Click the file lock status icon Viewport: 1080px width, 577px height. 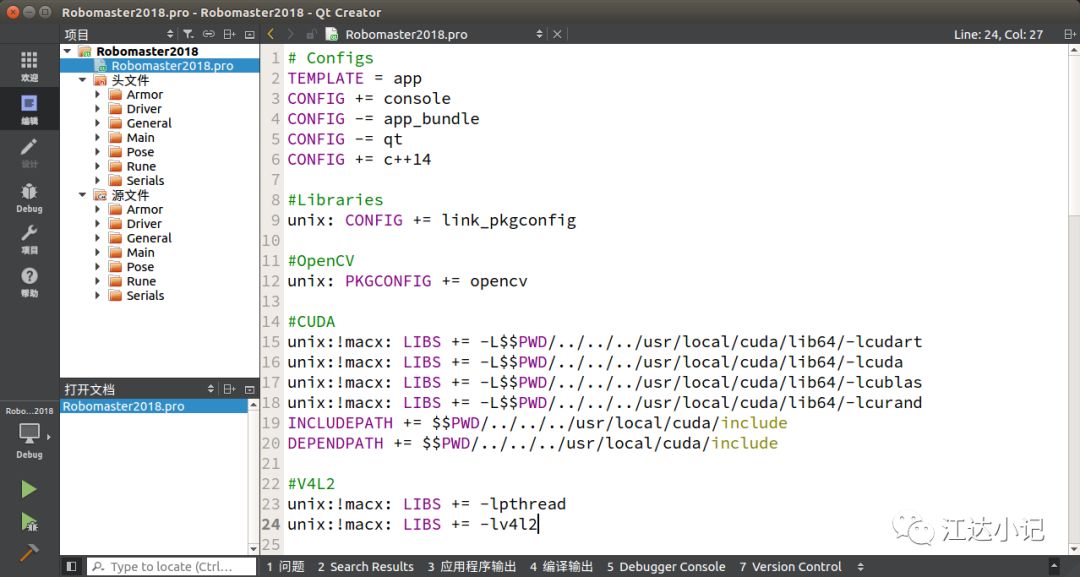pyautogui.click(x=311, y=34)
